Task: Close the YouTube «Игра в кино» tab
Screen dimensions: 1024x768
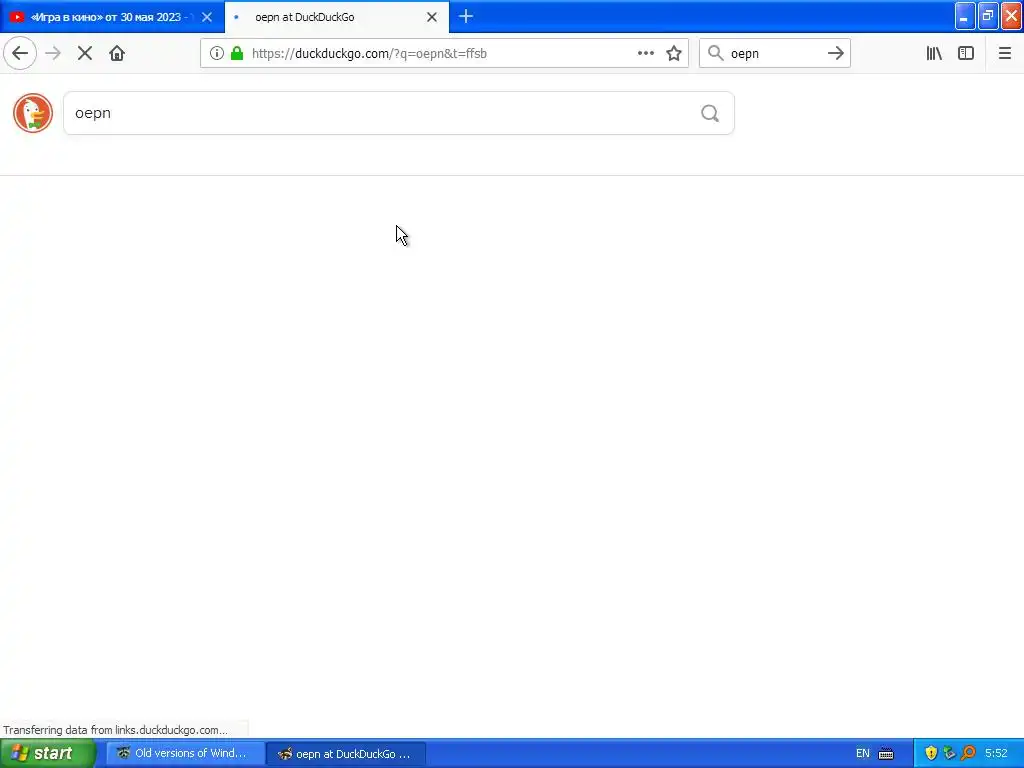Action: (207, 17)
